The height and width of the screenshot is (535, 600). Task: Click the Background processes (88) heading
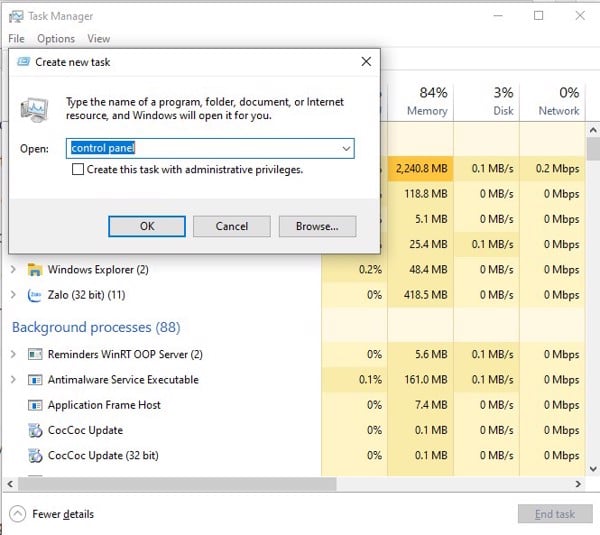pos(96,328)
